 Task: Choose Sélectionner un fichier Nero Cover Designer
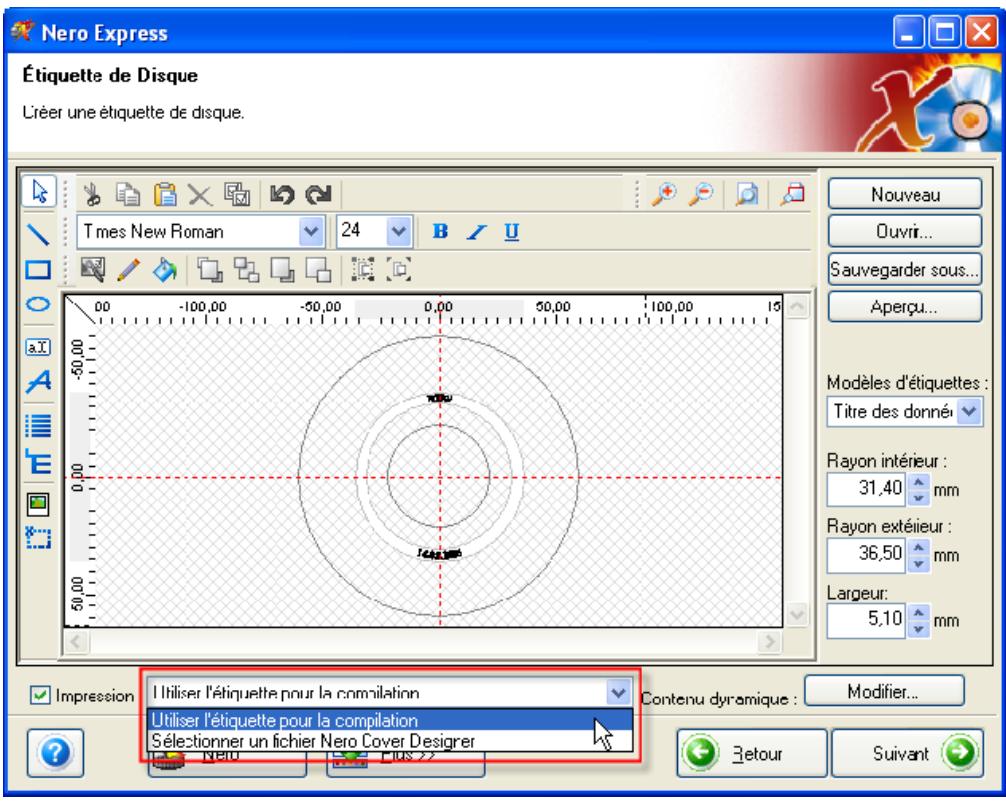tap(390, 741)
